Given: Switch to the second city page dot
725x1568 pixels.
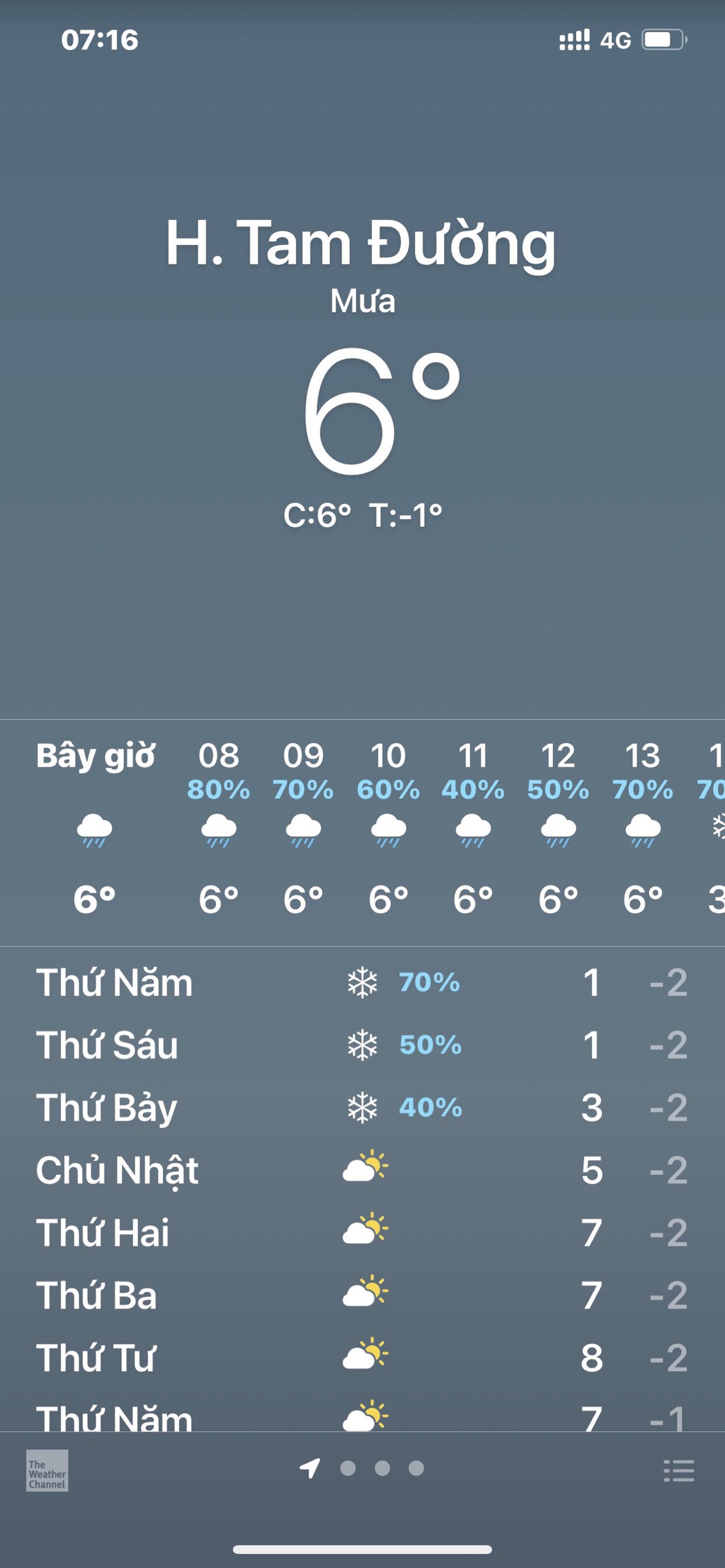Looking at the screenshot, I should point(382,1468).
